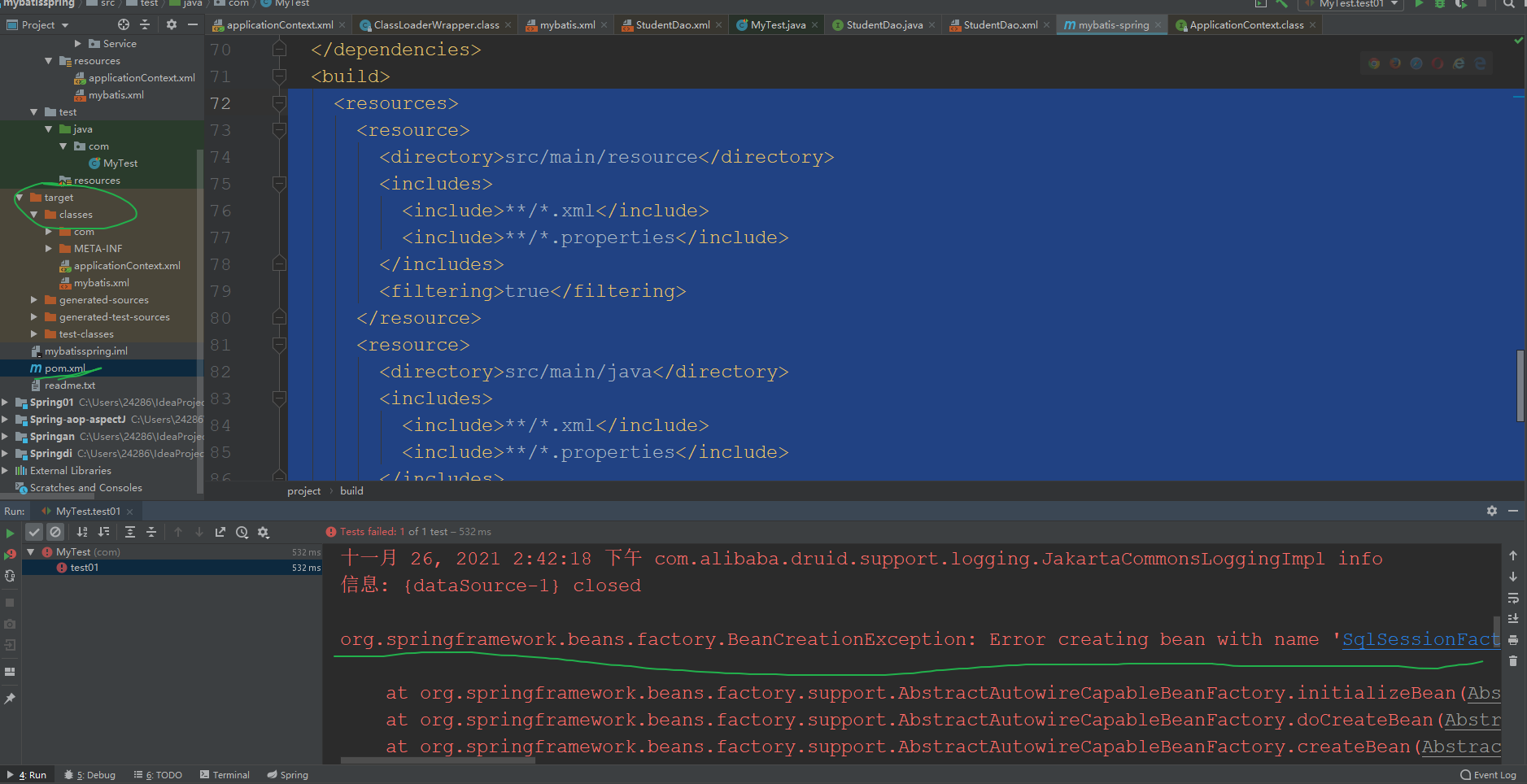The image size is (1527, 784).
Task: Expand the META-INF folder
Action: pyautogui.click(x=49, y=249)
